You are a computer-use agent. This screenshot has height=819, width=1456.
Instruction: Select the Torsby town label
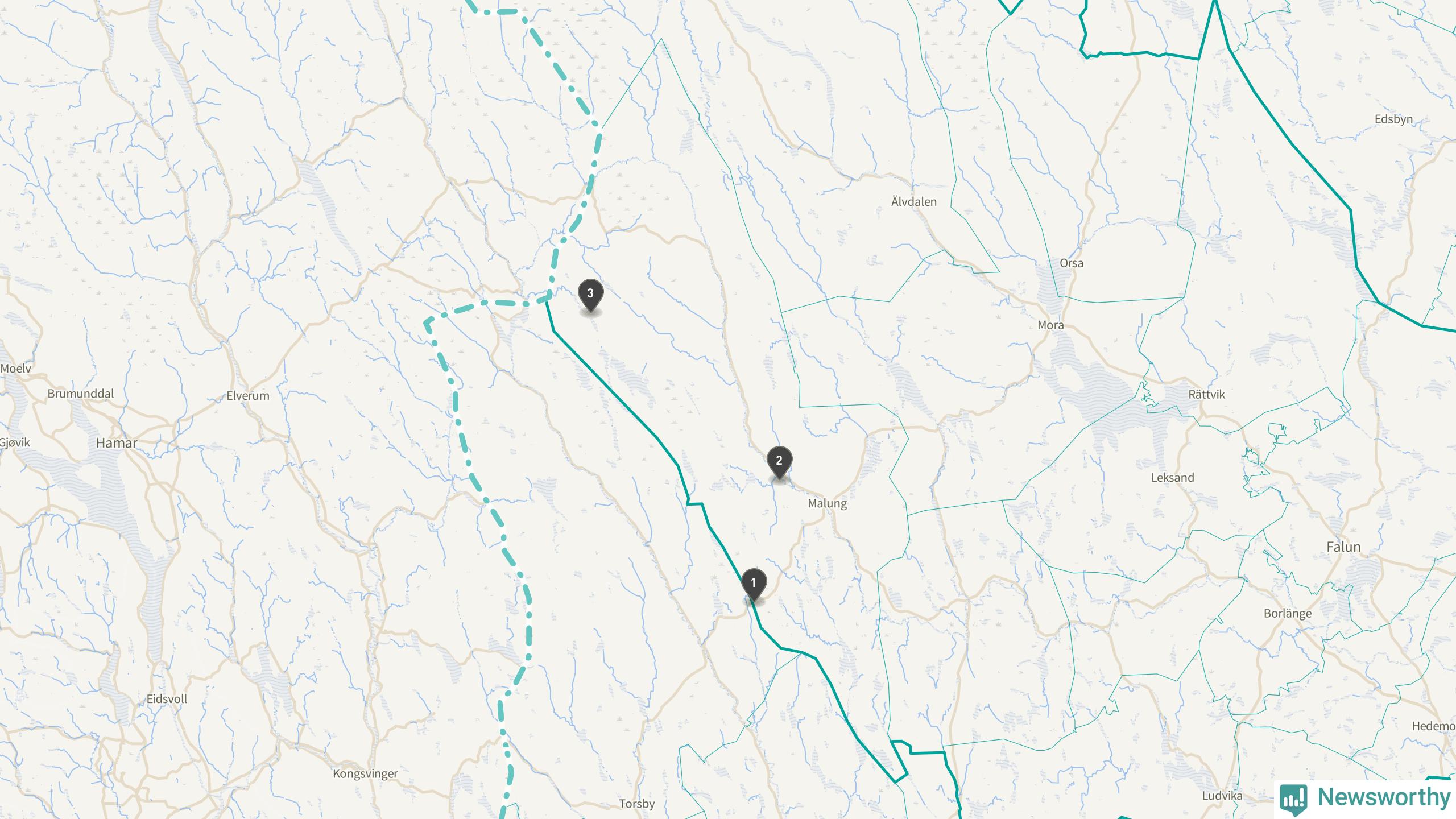637,804
